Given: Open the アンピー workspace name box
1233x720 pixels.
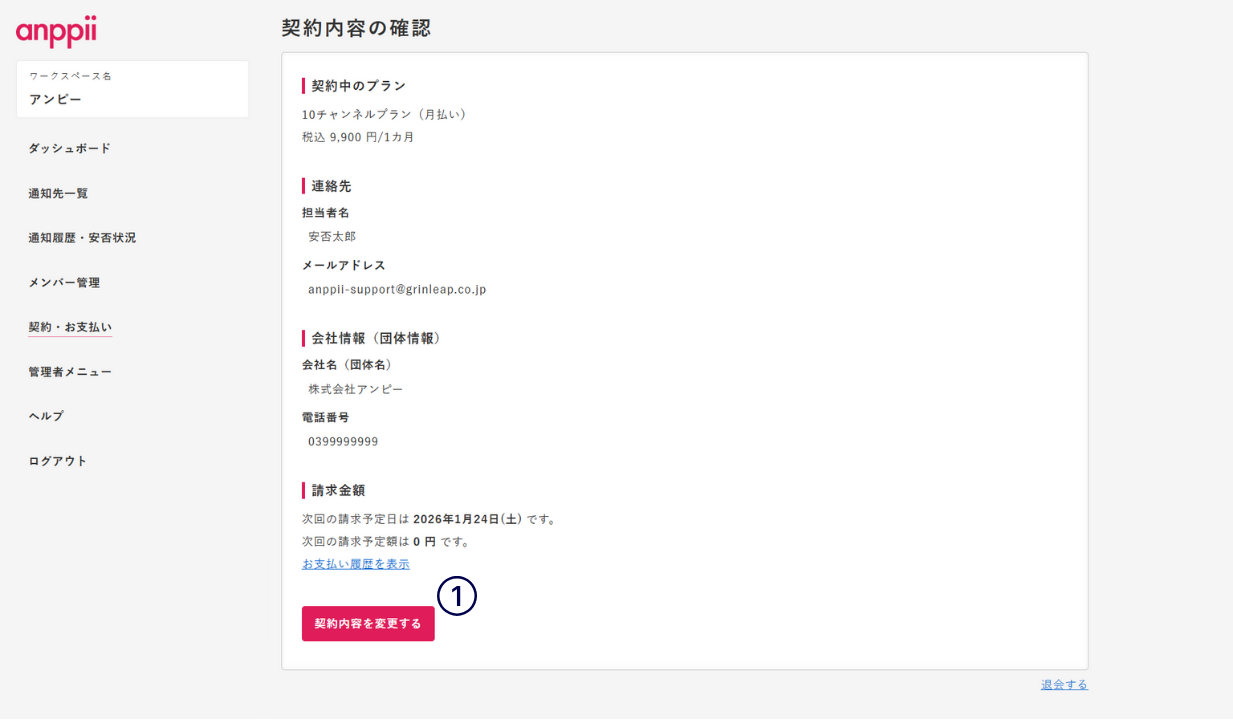Looking at the screenshot, I should coord(132,89).
